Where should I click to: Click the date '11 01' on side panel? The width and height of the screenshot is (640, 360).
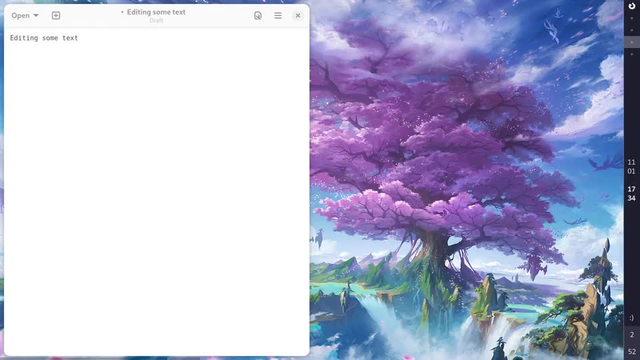(631, 167)
